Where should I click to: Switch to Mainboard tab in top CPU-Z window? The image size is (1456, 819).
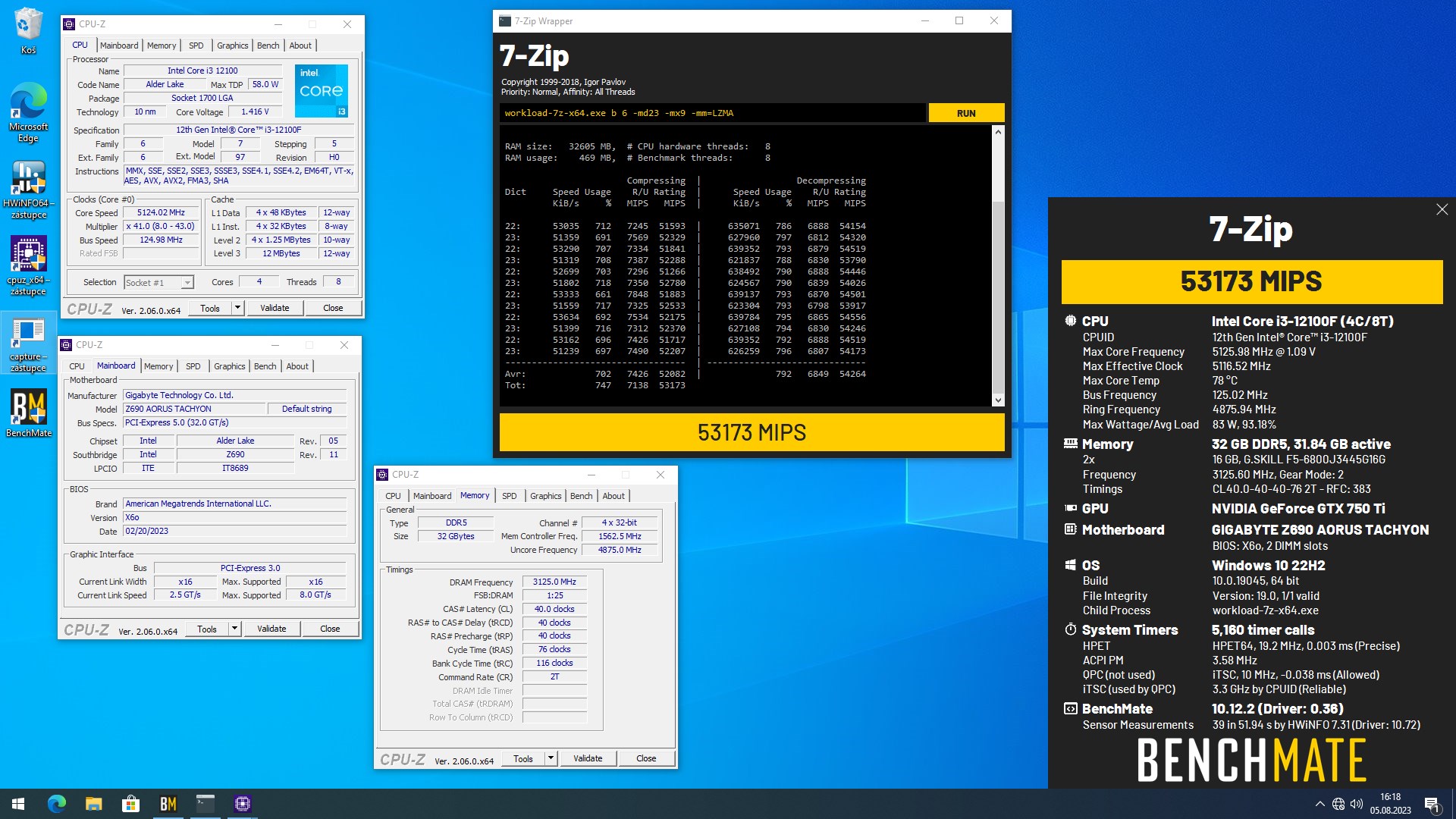(119, 45)
